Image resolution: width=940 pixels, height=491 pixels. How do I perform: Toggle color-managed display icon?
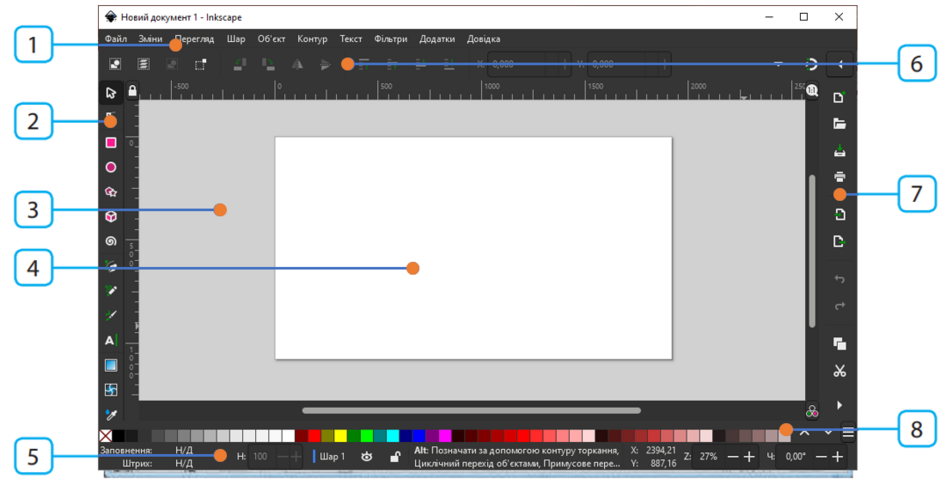[812, 412]
